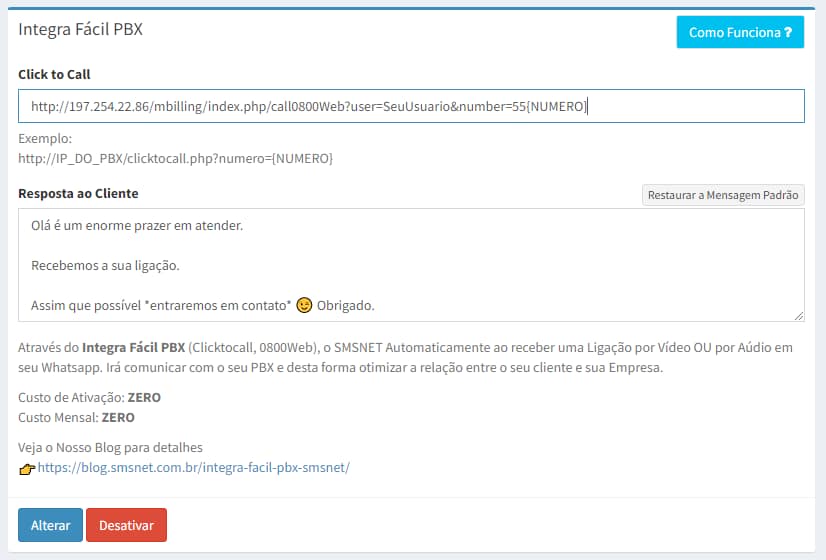This screenshot has width=826, height=560.
Task: Click the winking emoji in the message
Action: click(304, 305)
